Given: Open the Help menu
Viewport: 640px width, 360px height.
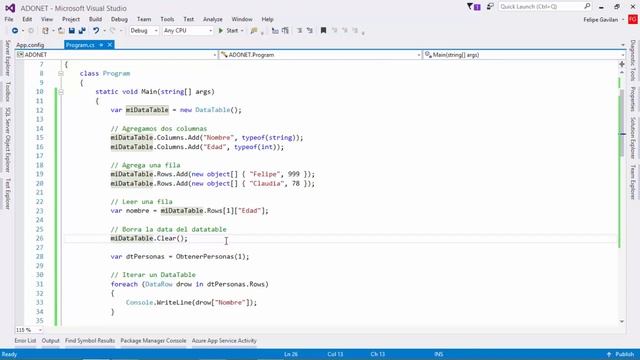Looking at the screenshot, I should click(267, 19).
